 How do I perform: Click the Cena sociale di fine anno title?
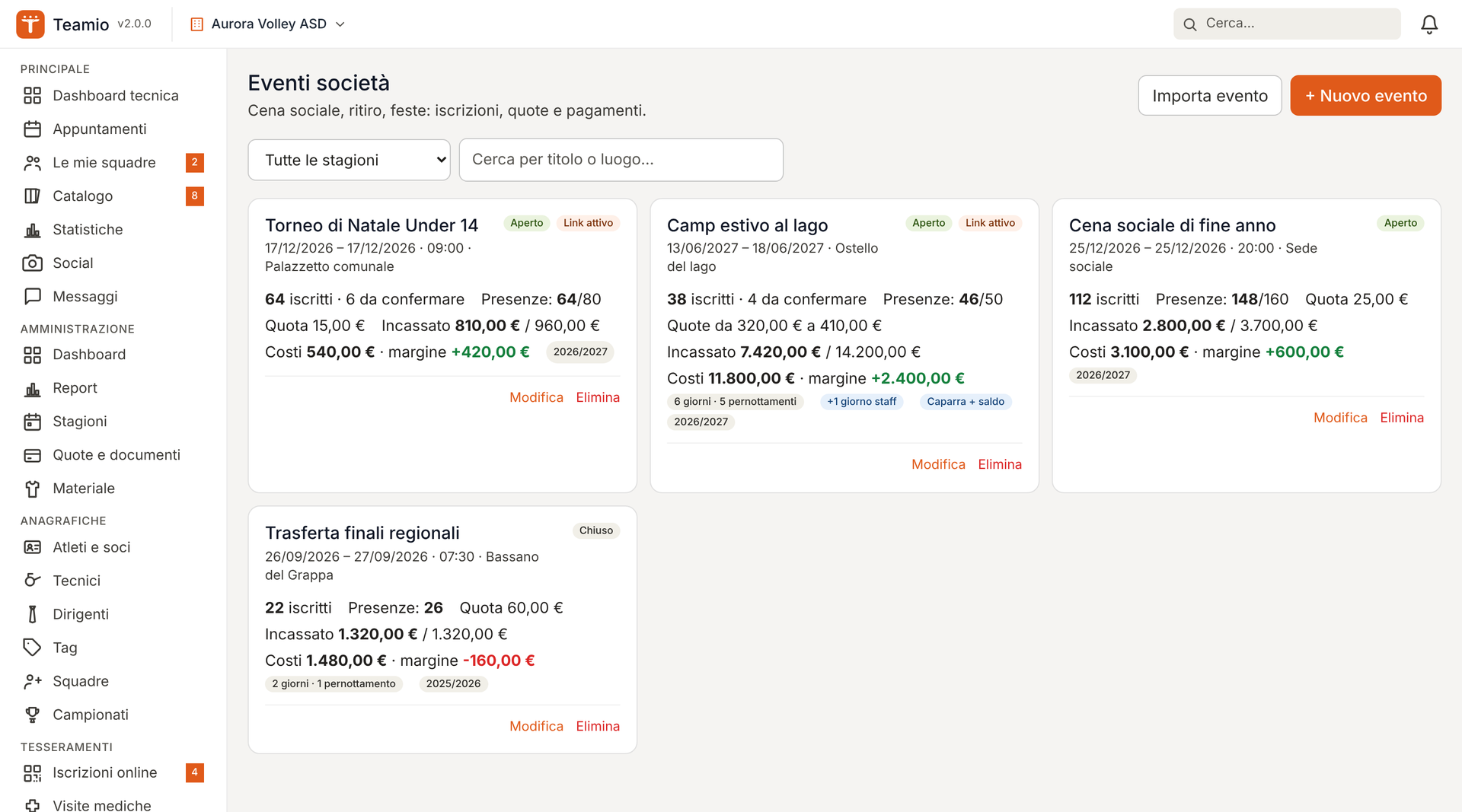pos(1172,225)
